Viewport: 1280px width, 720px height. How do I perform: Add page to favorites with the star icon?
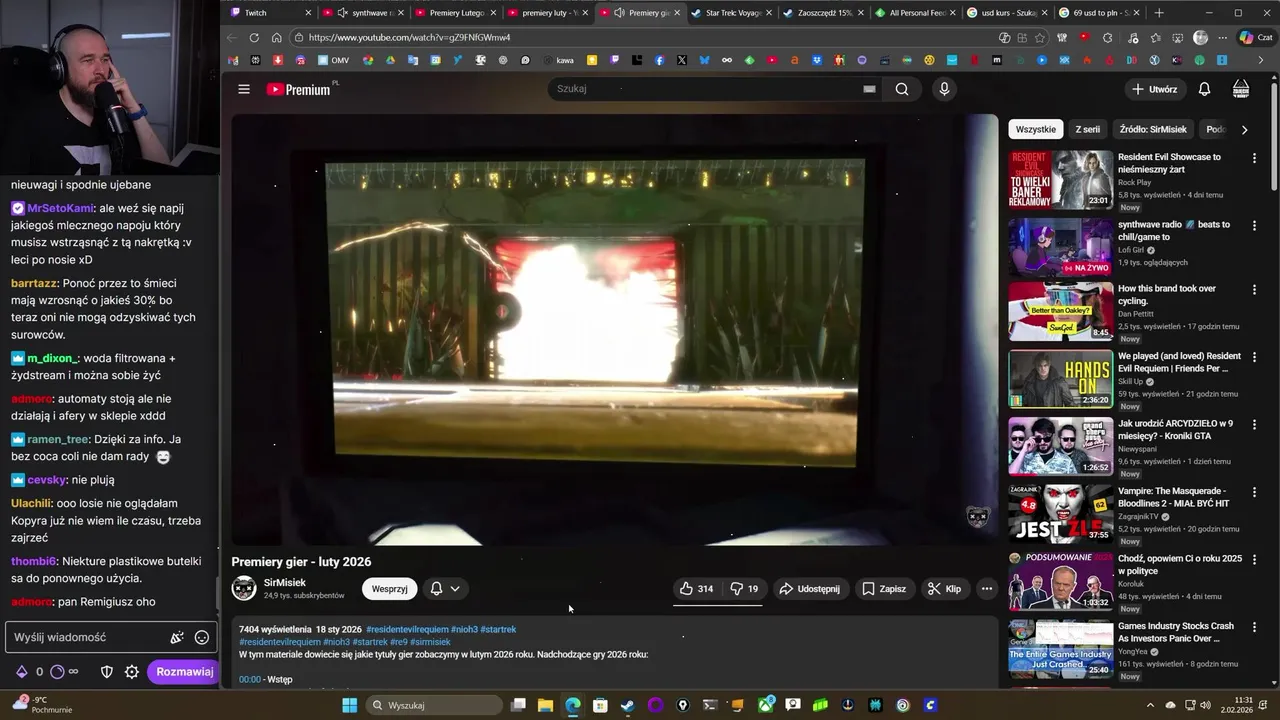coord(1040,38)
